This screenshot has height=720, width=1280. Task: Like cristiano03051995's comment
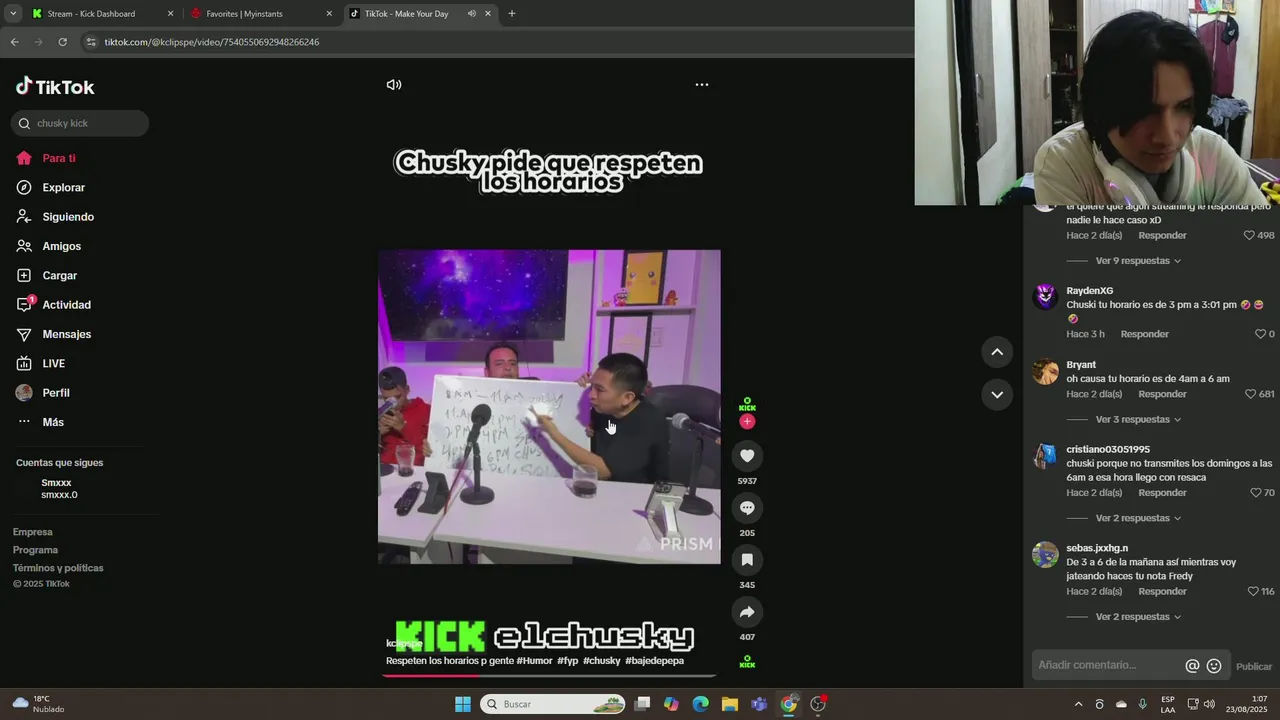(1256, 493)
